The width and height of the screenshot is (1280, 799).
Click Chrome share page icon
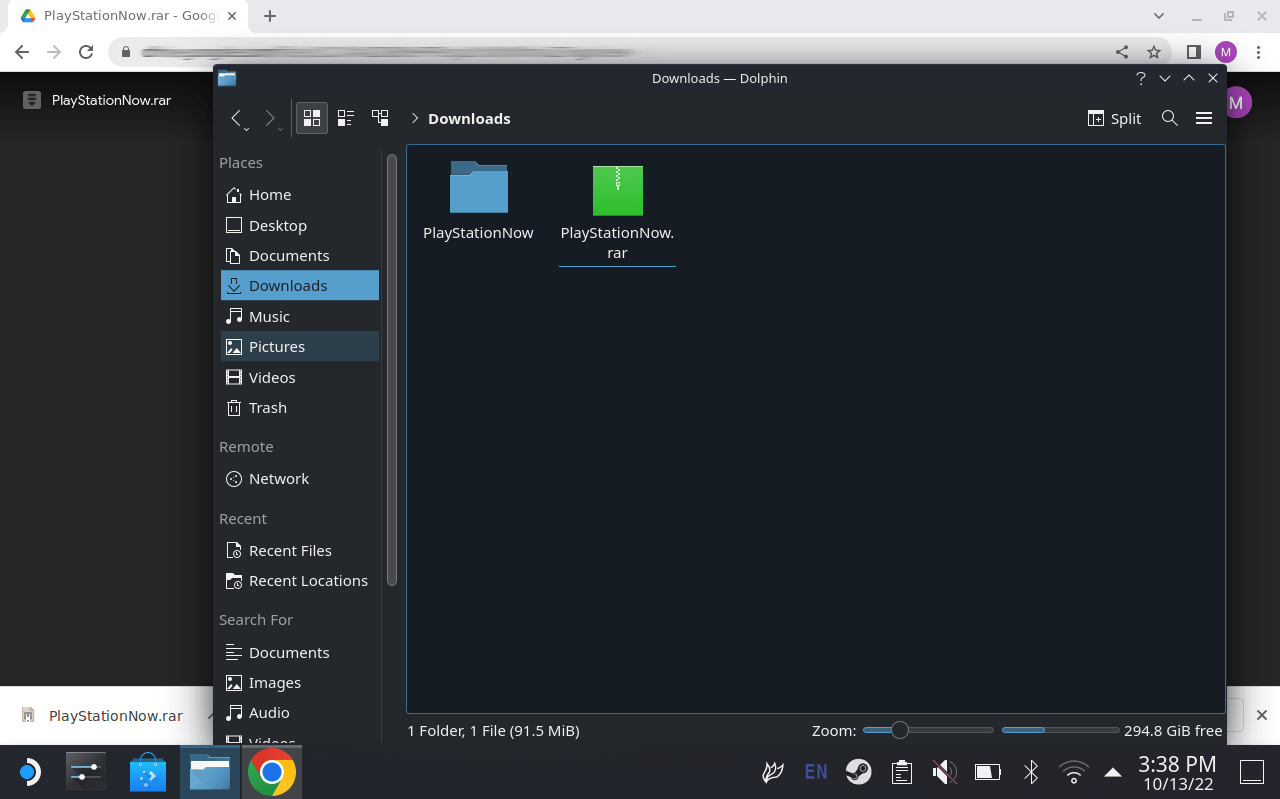(x=1122, y=52)
